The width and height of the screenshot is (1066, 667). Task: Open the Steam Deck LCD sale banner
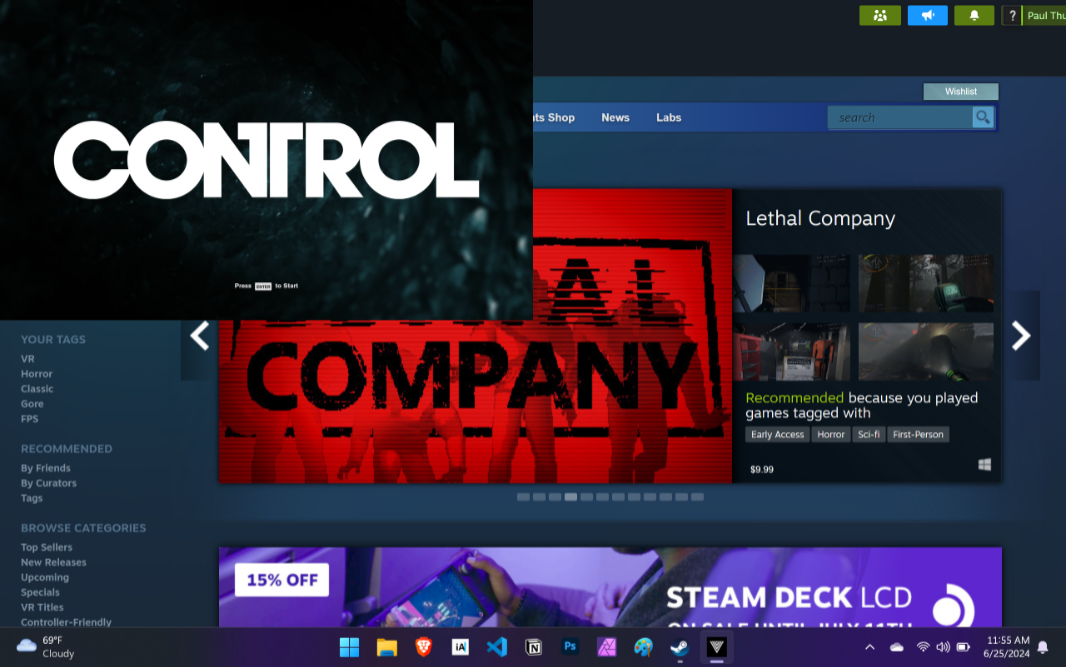(x=610, y=587)
